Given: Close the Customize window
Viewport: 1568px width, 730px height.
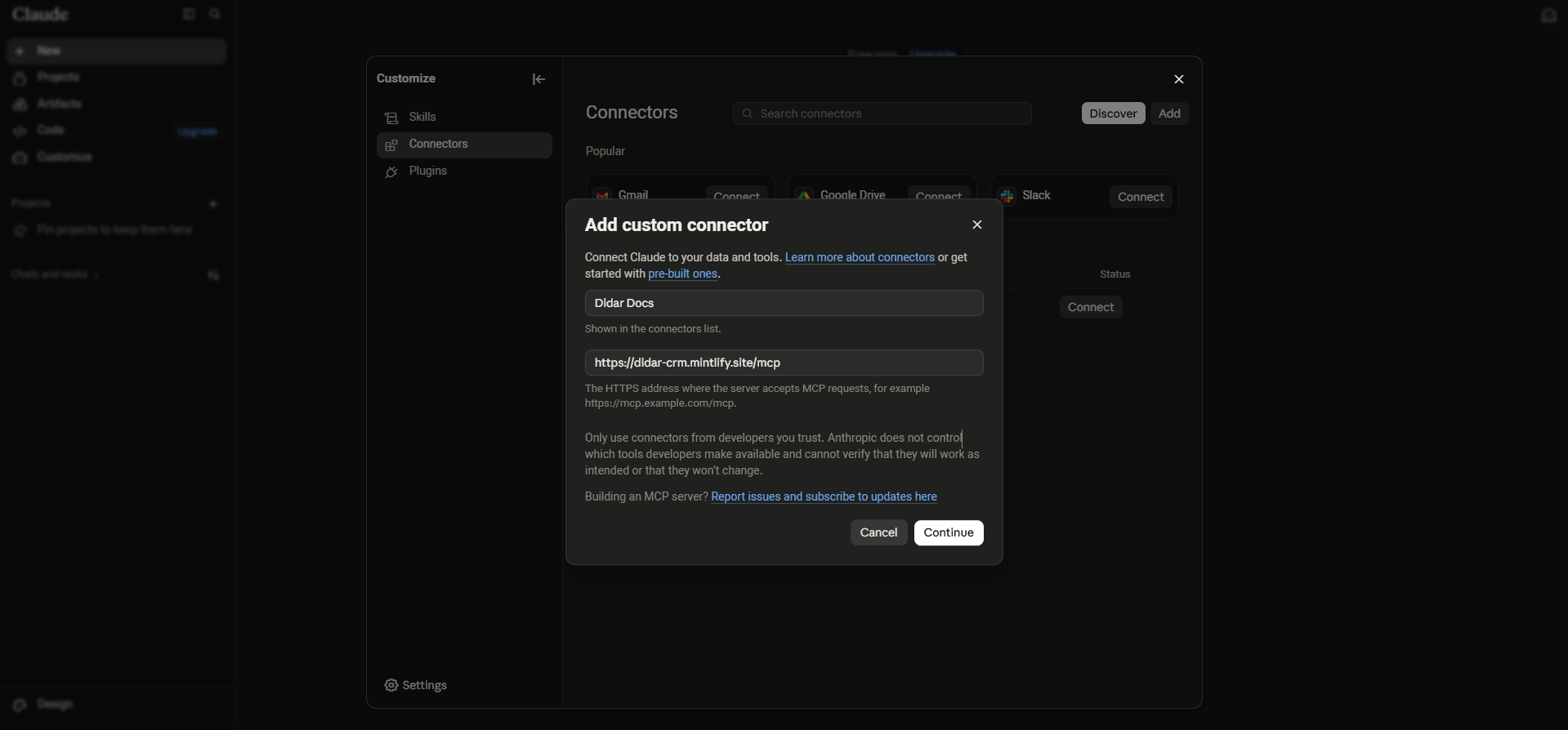Looking at the screenshot, I should coord(1179,79).
